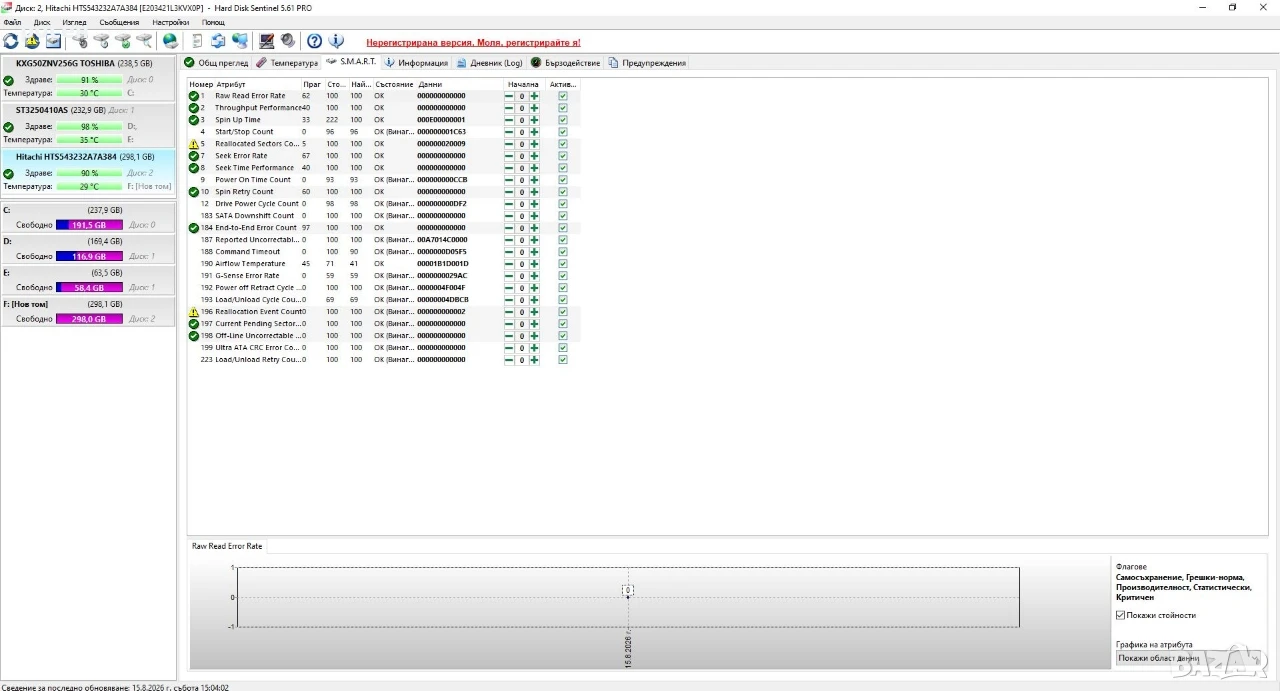Switch to the Температура tab
The image size is (1280, 691).
(287, 63)
